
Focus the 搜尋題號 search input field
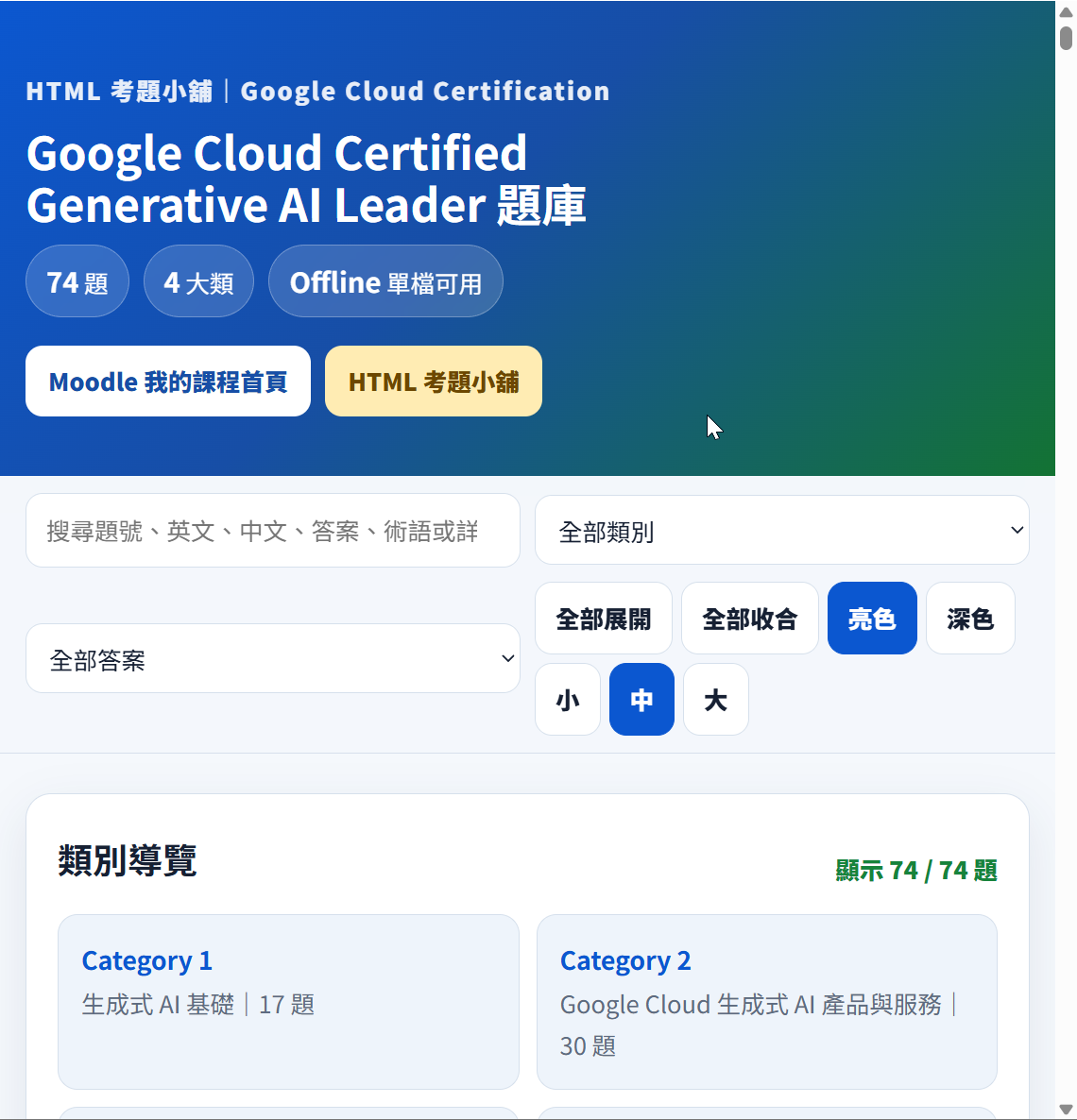(272, 531)
